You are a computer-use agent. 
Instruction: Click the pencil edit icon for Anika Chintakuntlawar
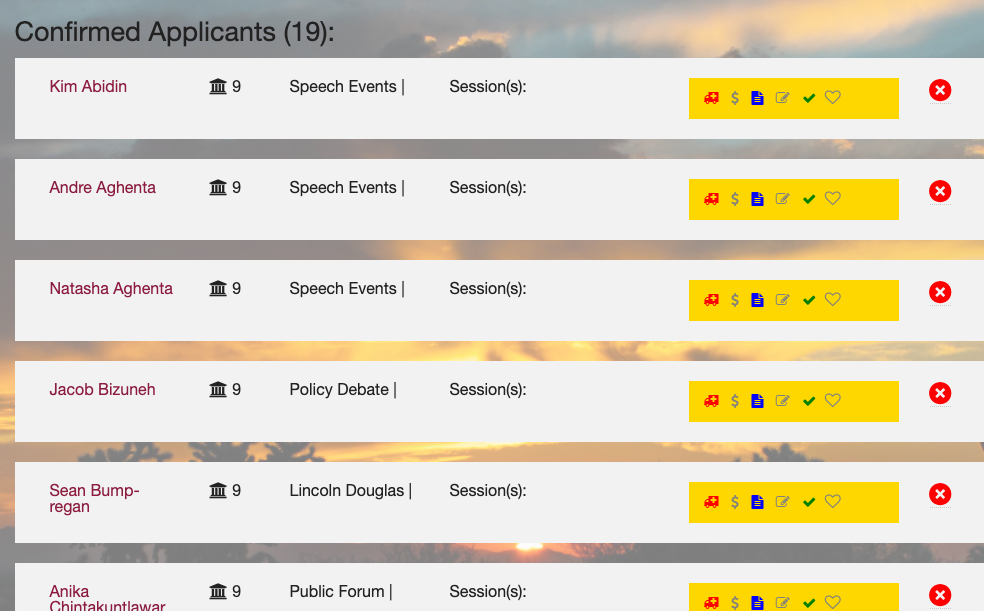tap(782, 602)
